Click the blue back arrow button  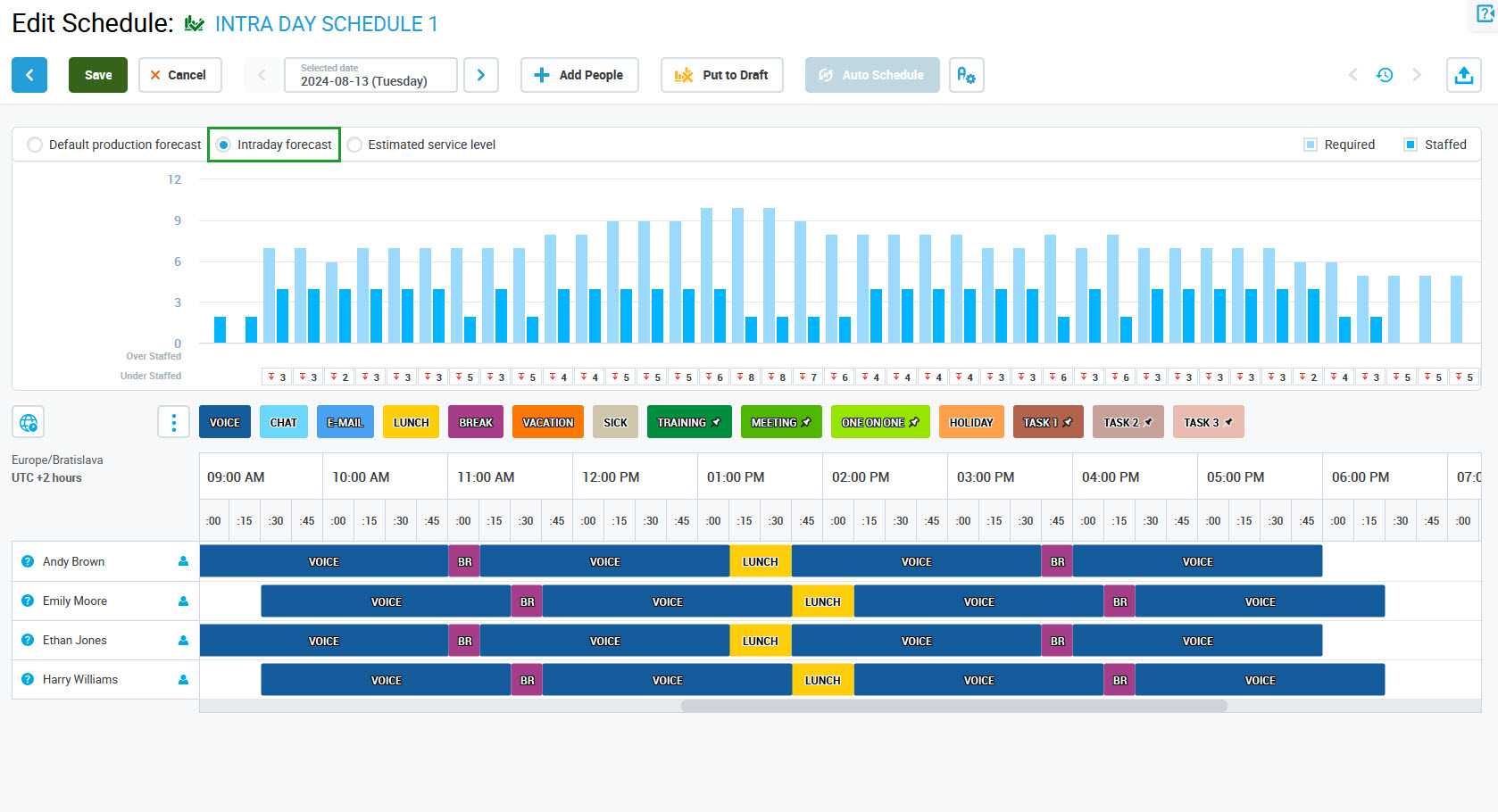coord(29,75)
